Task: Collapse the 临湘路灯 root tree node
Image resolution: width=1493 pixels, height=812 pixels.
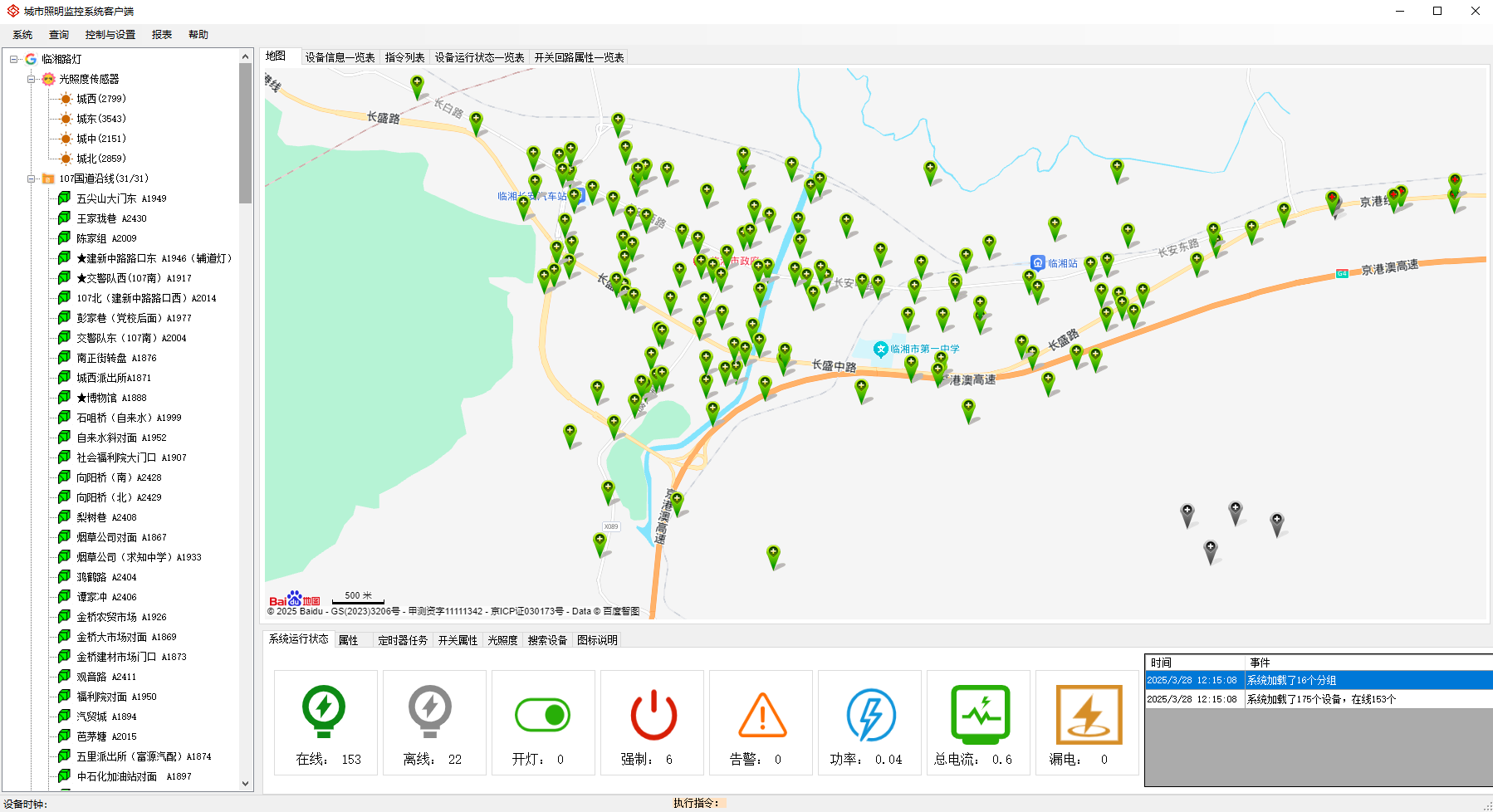Action: click(14, 59)
